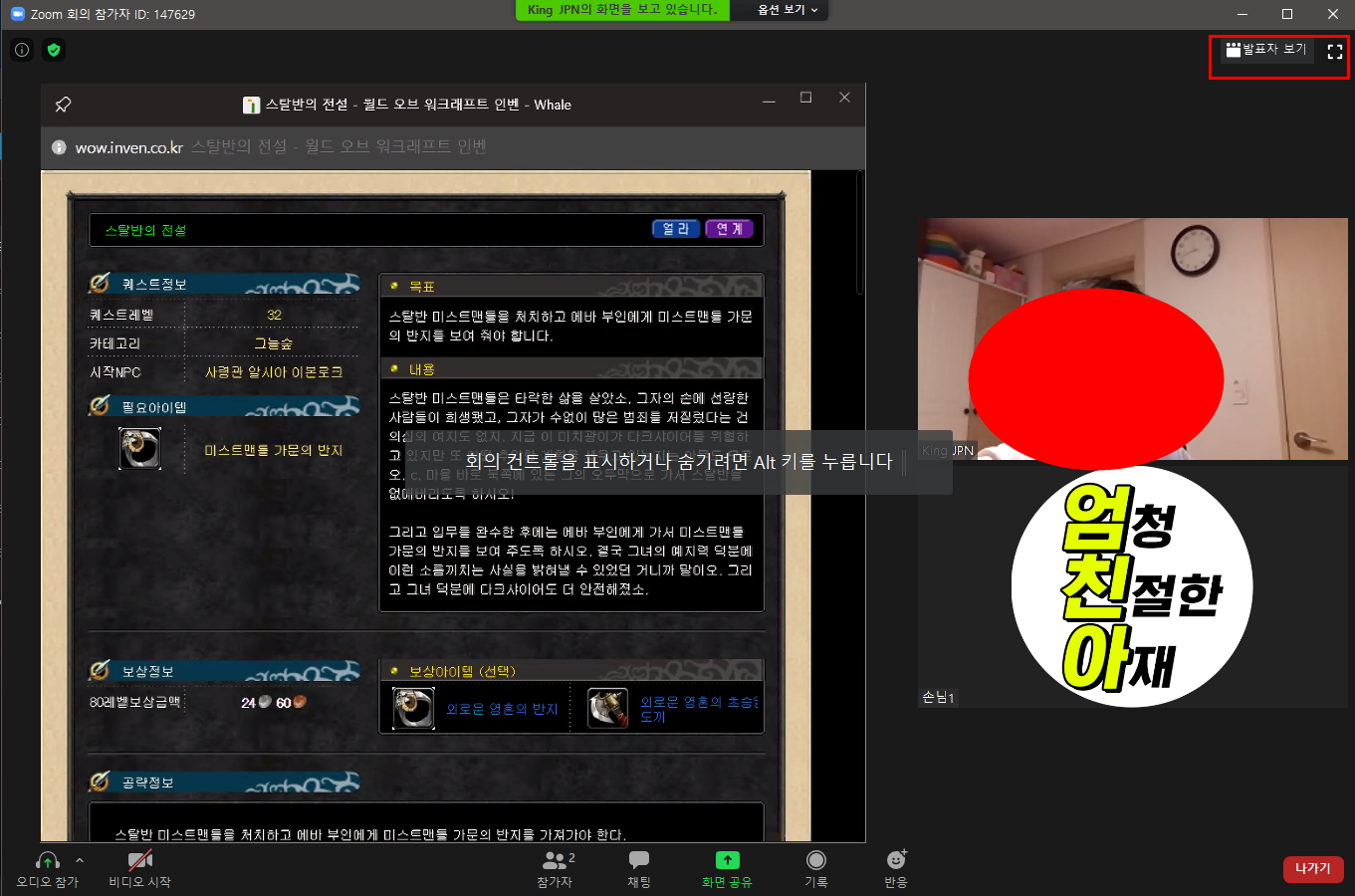Open the 옵션 보기 dropdown
This screenshot has width=1355, height=896.
click(x=788, y=10)
